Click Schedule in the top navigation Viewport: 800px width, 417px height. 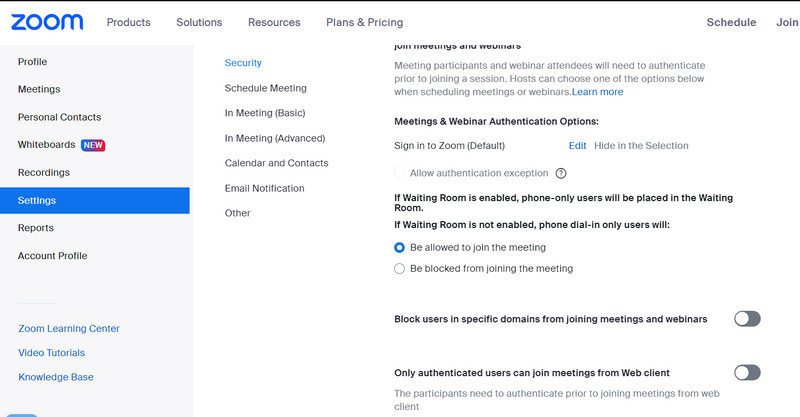[731, 22]
